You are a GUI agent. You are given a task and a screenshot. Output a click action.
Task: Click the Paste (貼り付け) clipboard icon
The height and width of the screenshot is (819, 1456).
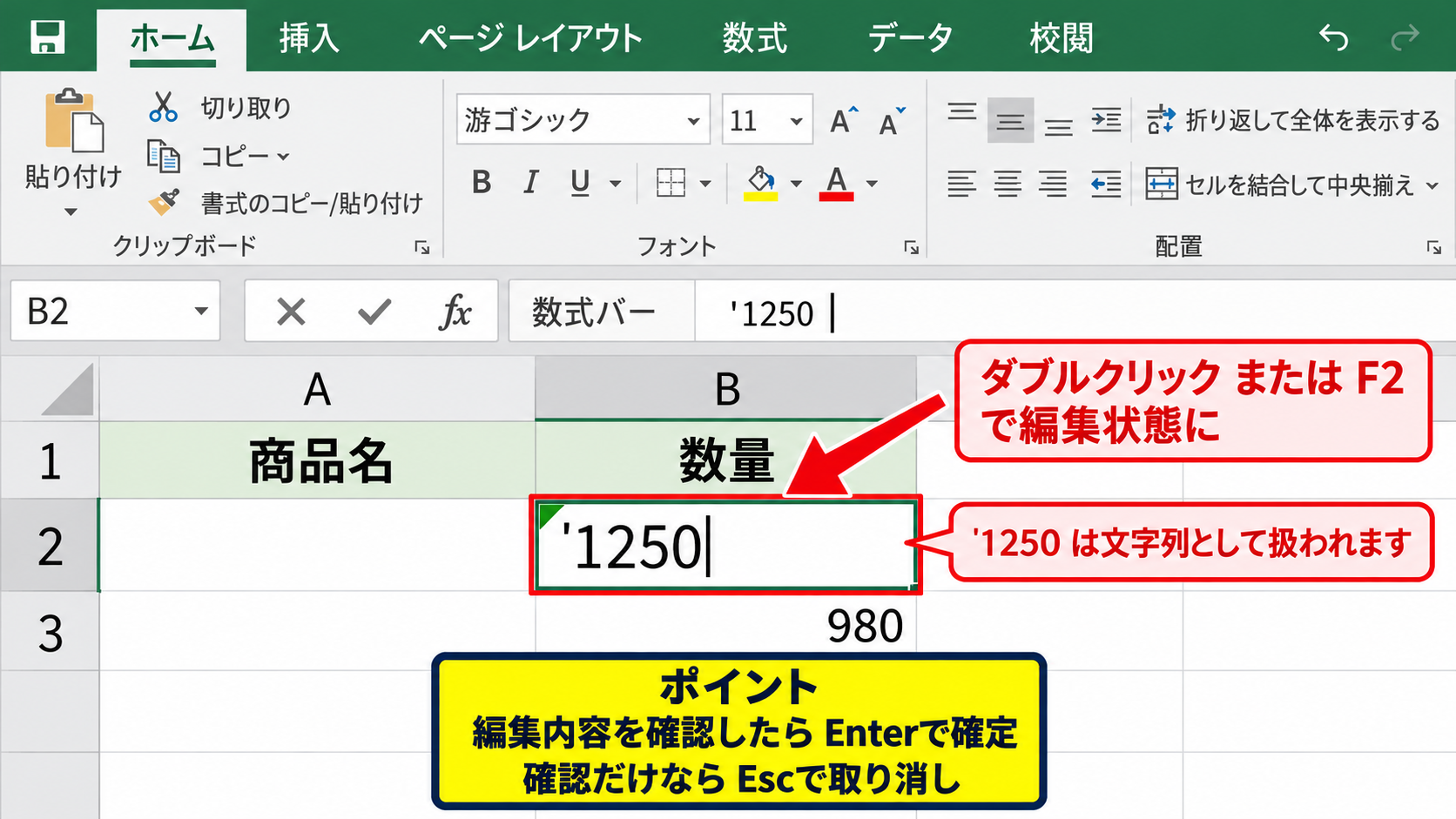coord(74,119)
